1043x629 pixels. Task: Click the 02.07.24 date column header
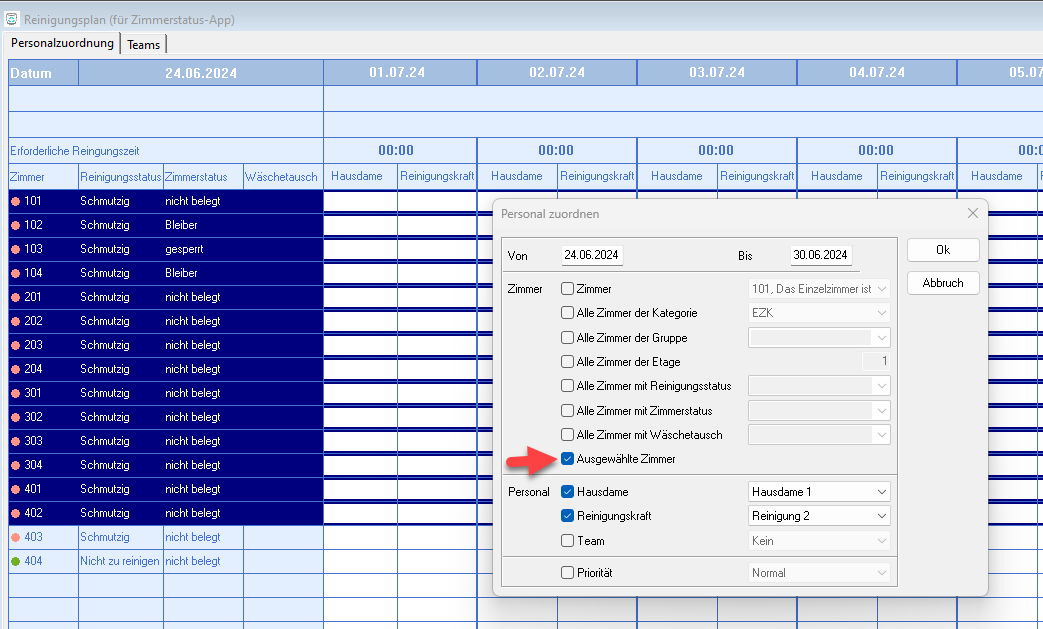tap(557, 72)
